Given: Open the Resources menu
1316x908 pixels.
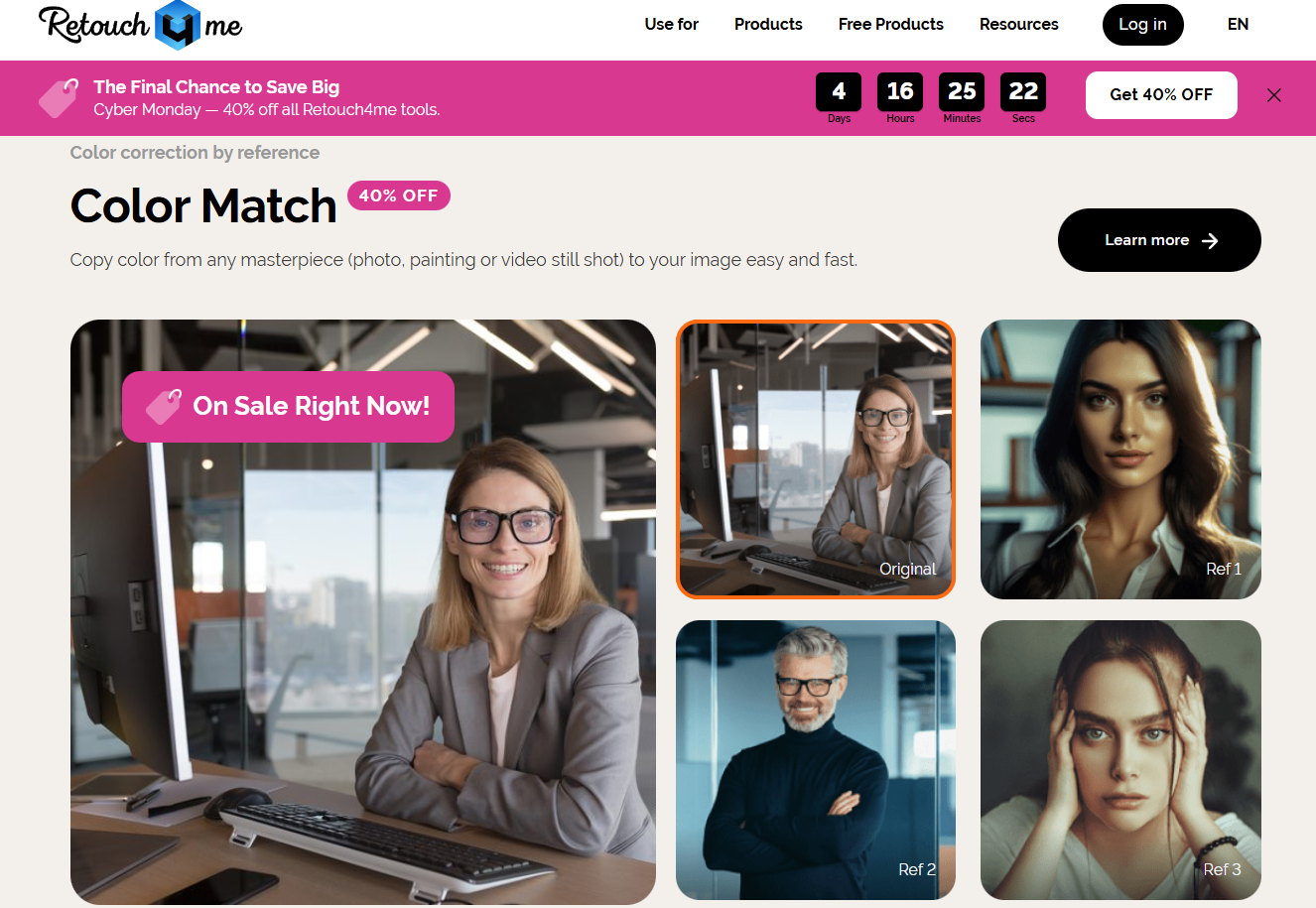Looking at the screenshot, I should coord(1019,24).
